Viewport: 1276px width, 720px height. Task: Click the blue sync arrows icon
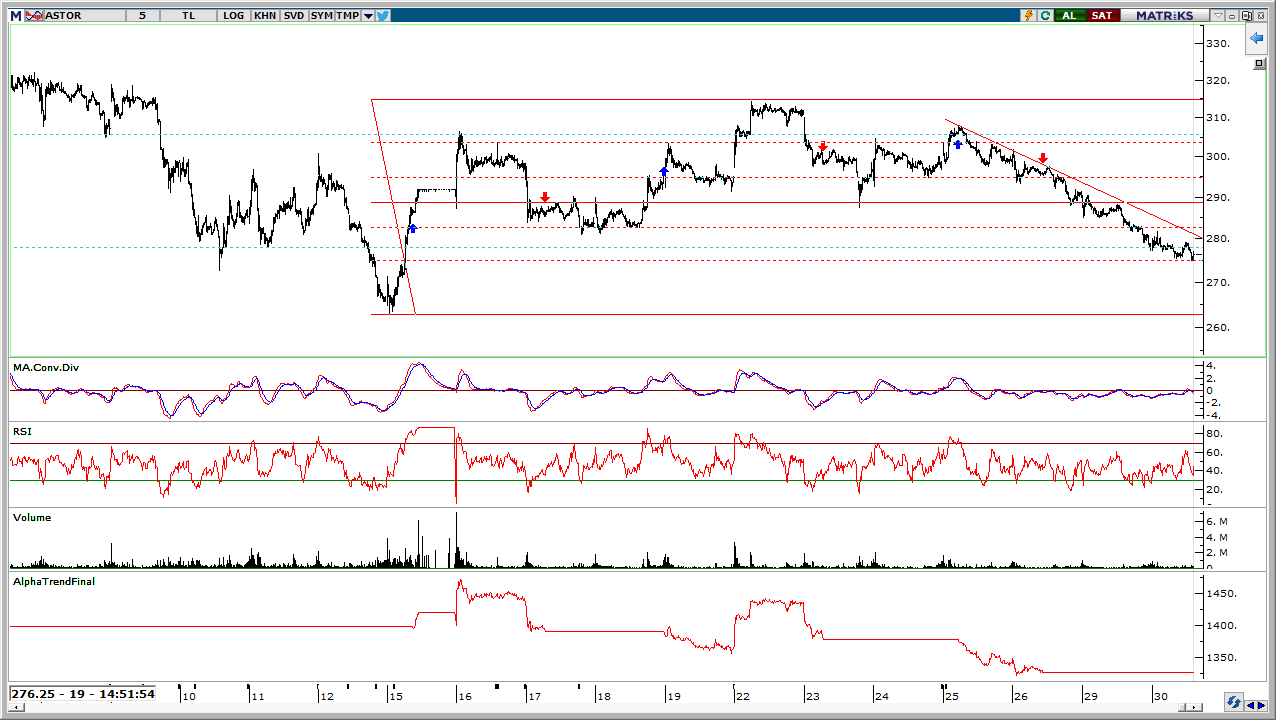click(x=1234, y=702)
